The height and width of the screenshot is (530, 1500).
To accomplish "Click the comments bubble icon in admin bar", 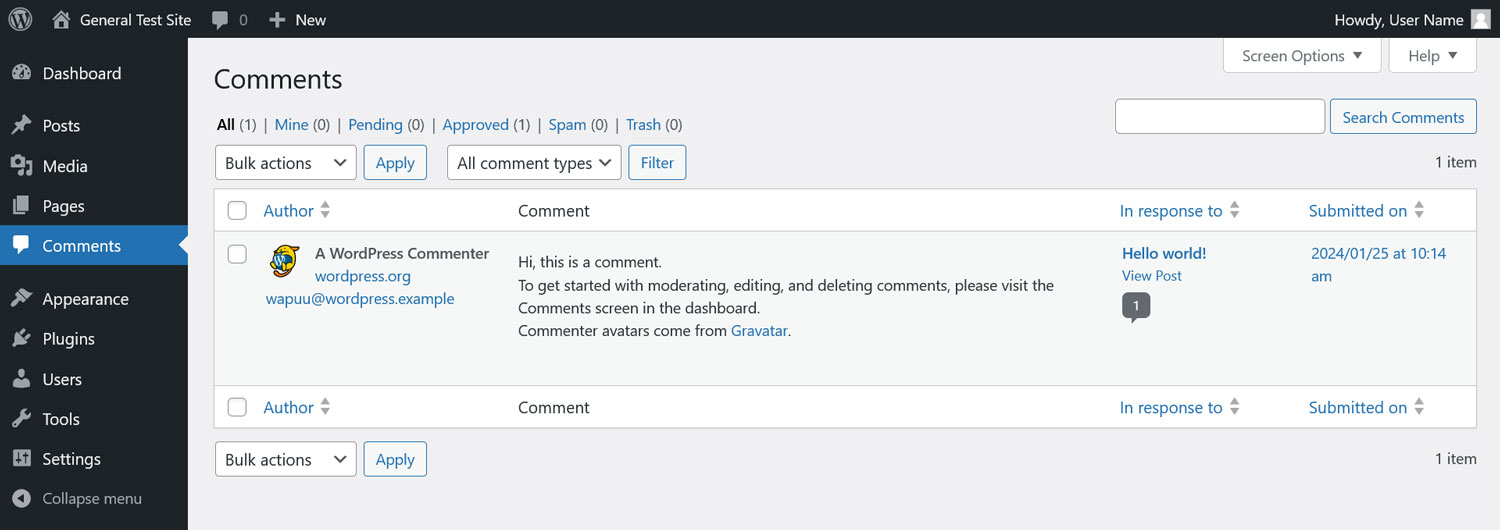I will (x=220, y=20).
